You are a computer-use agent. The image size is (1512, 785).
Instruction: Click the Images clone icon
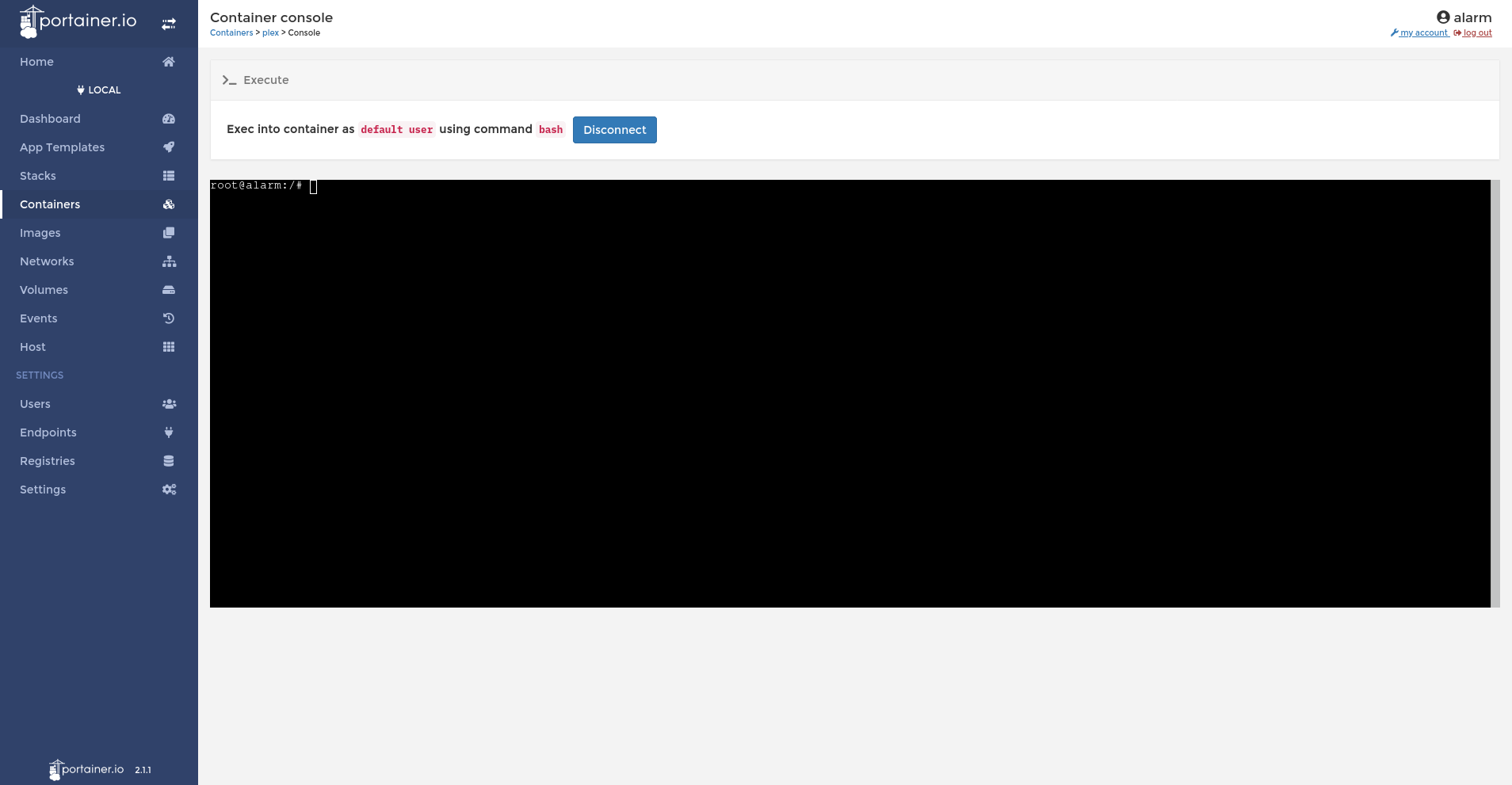point(169,233)
